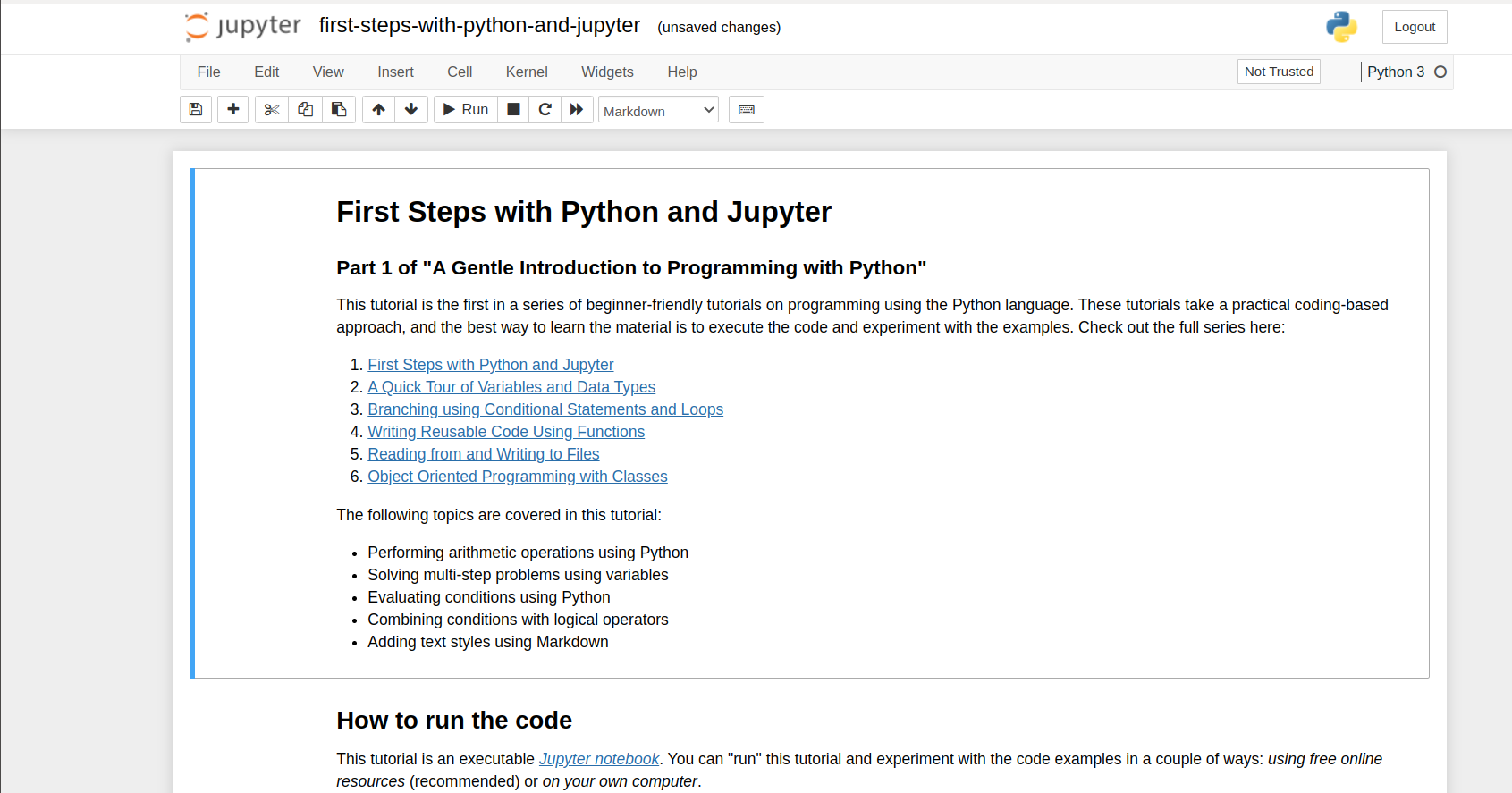Open the Widgets menu
The height and width of the screenshot is (793, 1512).
pyautogui.click(x=608, y=72)
